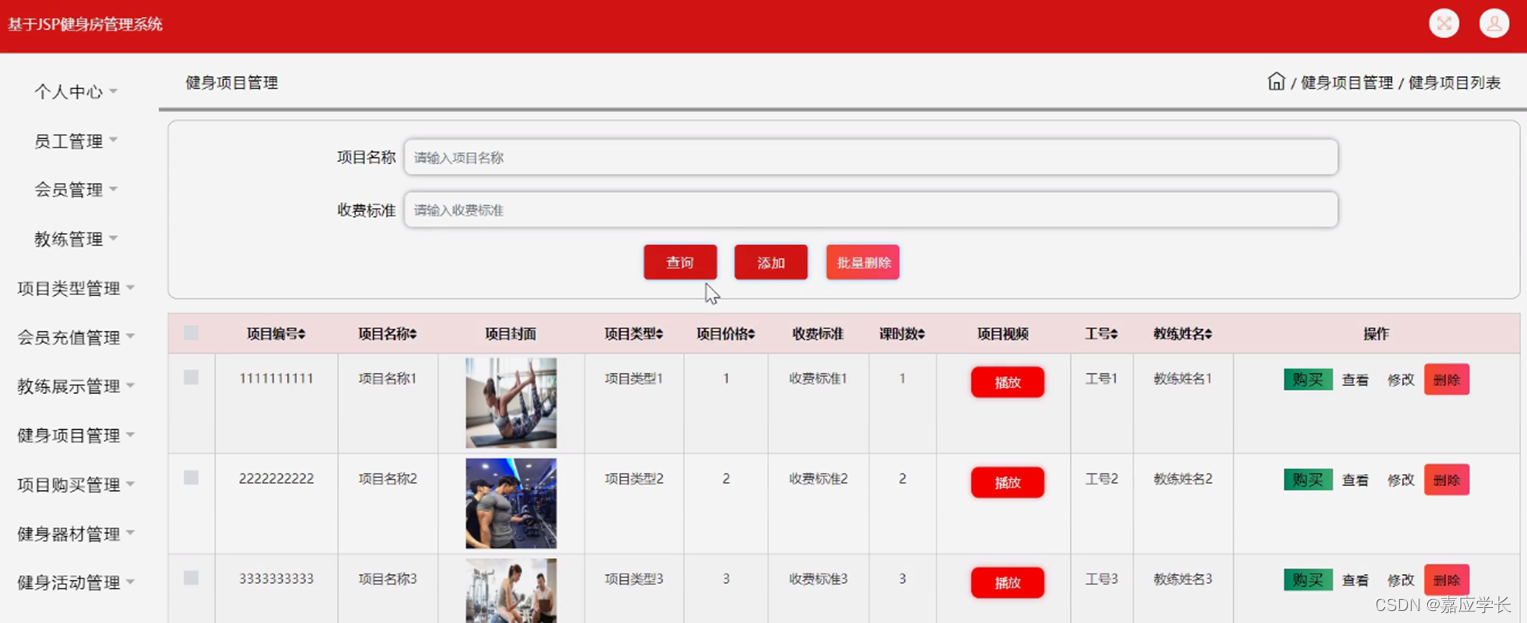Viewport: 1527px width, 623px height.
Task: Click 修改 for the 项目名称1 row
Action: point(1401,380)
